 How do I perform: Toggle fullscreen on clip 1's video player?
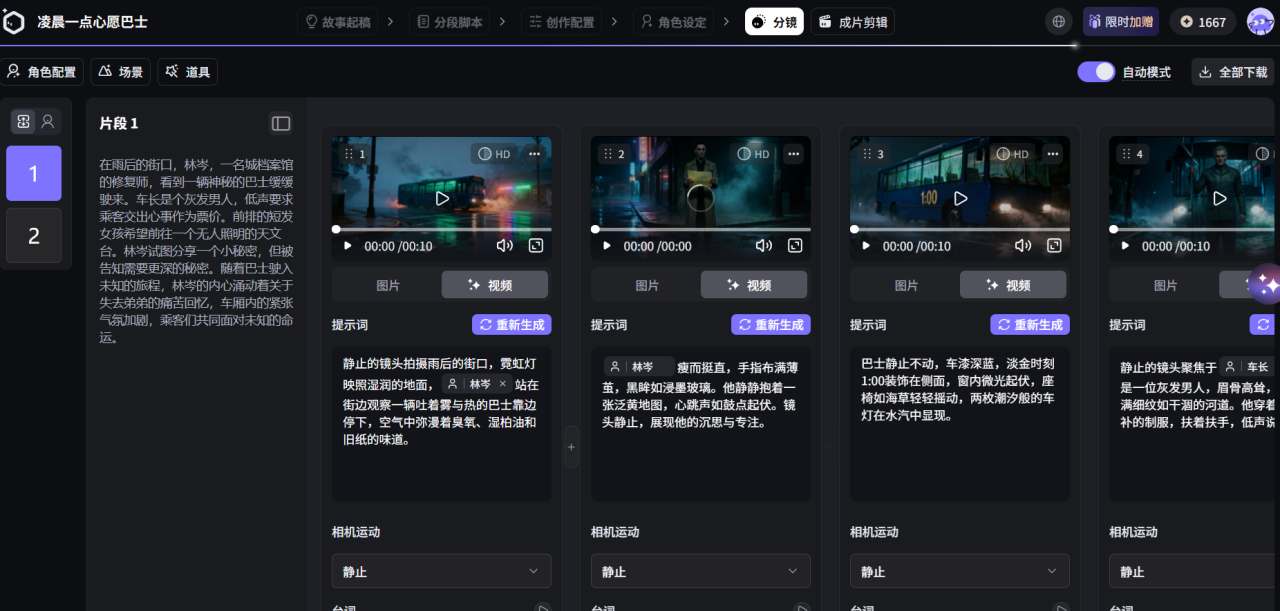click(x=536, y=245)
